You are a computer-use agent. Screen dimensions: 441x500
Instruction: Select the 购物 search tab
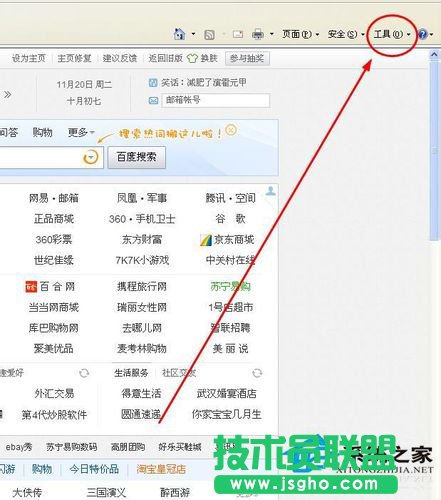click(42, 132)
